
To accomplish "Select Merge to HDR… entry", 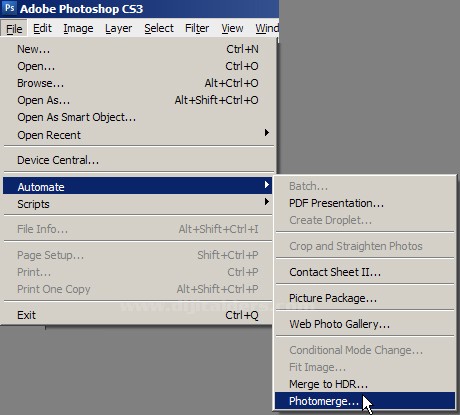I will click(365, 384).
